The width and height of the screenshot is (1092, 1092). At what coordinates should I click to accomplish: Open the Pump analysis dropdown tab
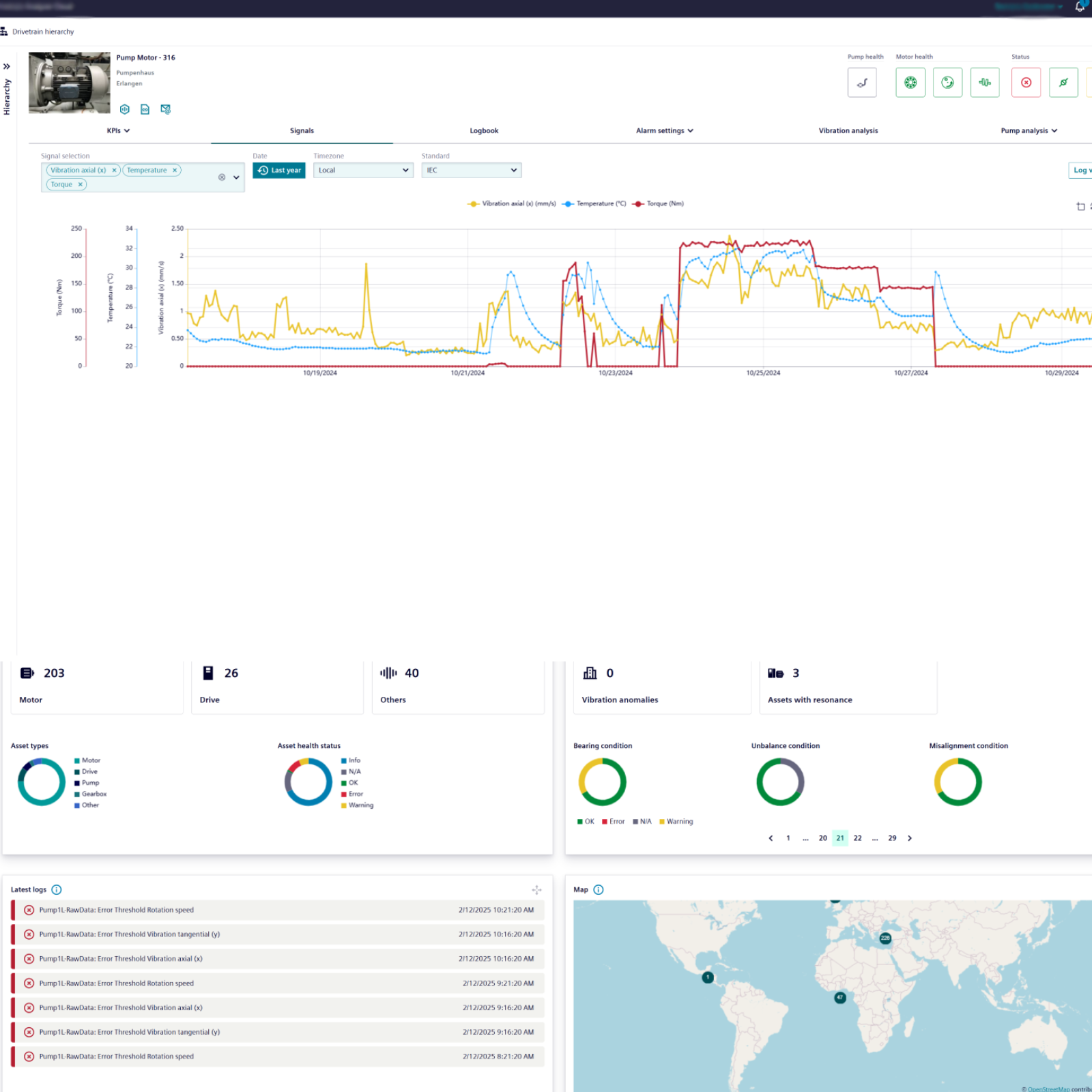click(1029, 130)
